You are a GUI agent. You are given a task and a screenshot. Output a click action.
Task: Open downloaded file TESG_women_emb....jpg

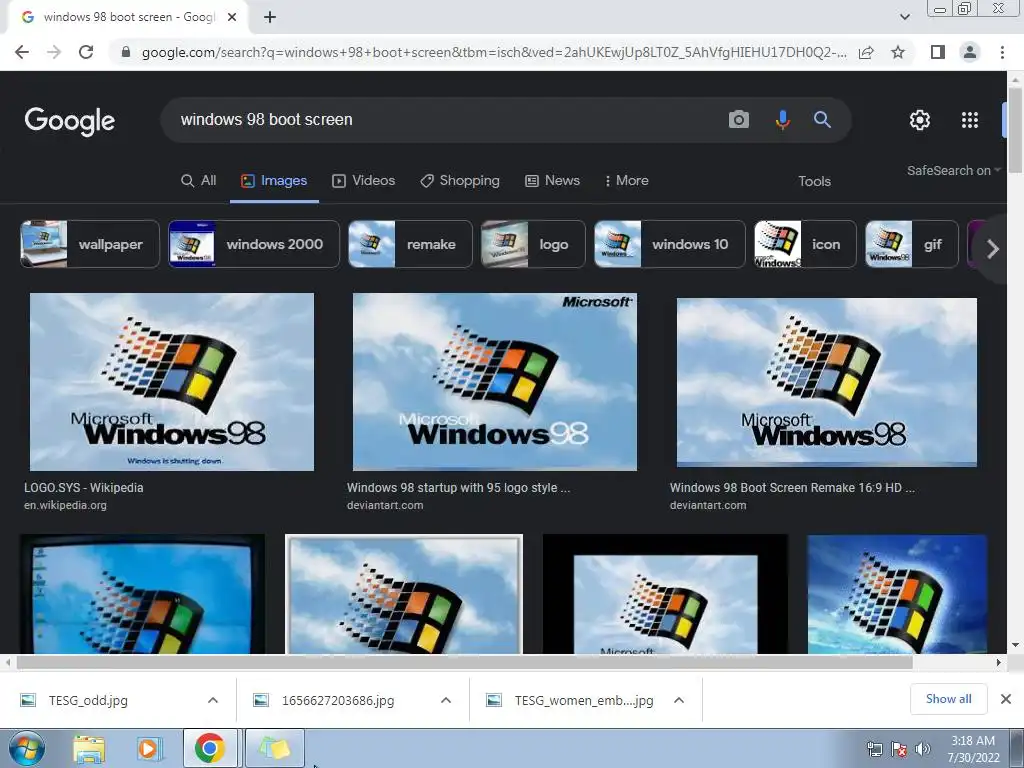point(584,700)
